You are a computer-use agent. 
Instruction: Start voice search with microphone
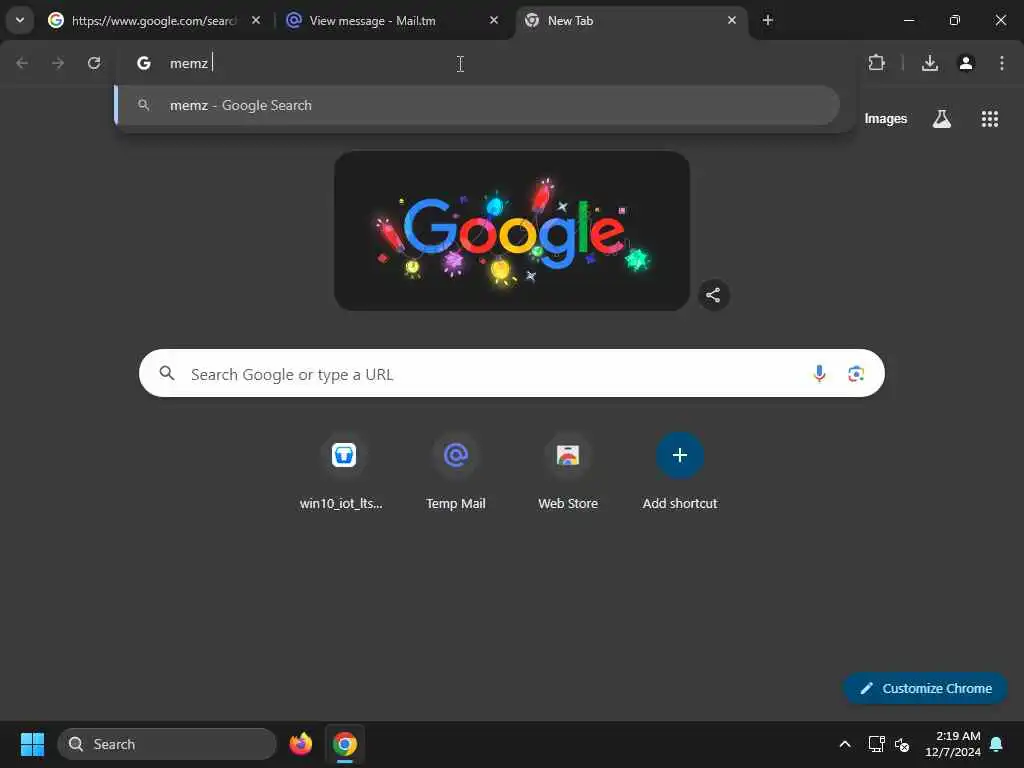(819, 374)
